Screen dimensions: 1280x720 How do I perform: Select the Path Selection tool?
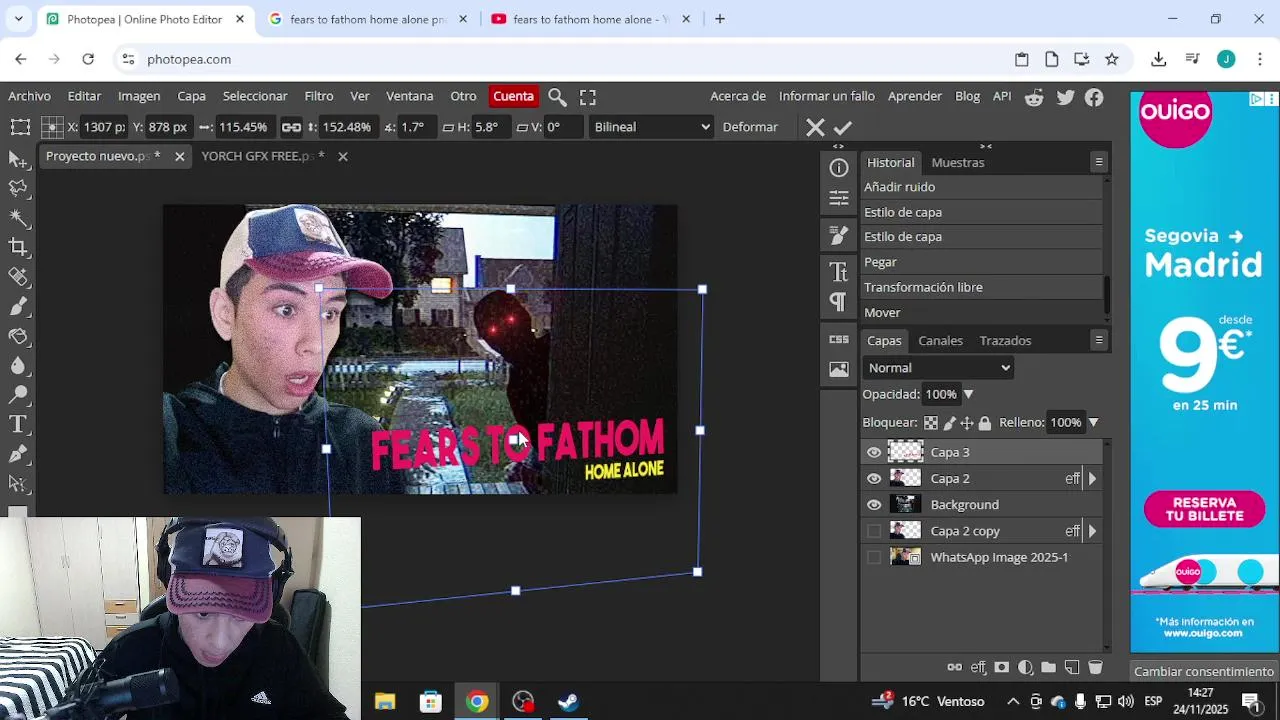coord(17,483)
